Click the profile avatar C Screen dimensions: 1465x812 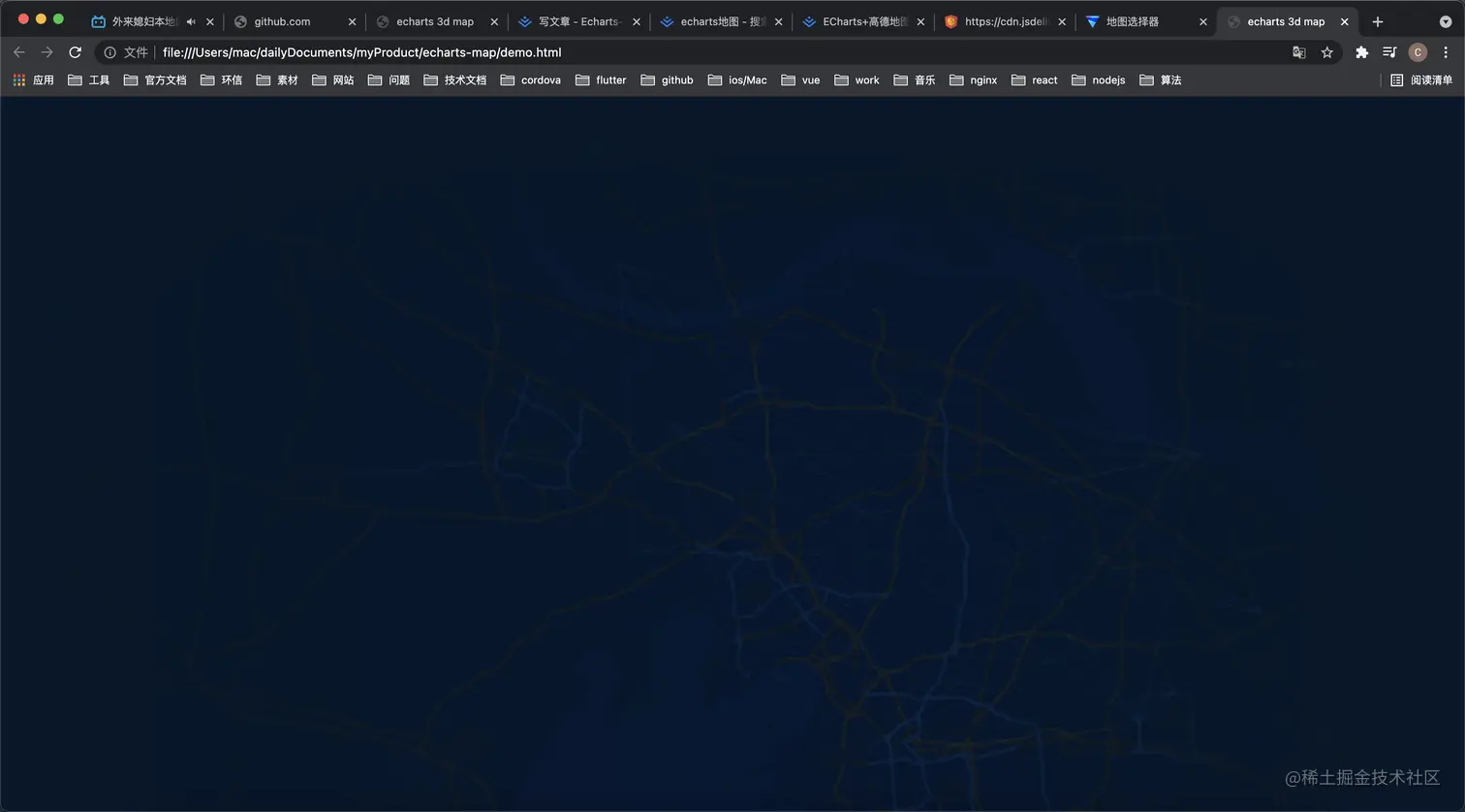[1418, 52]
